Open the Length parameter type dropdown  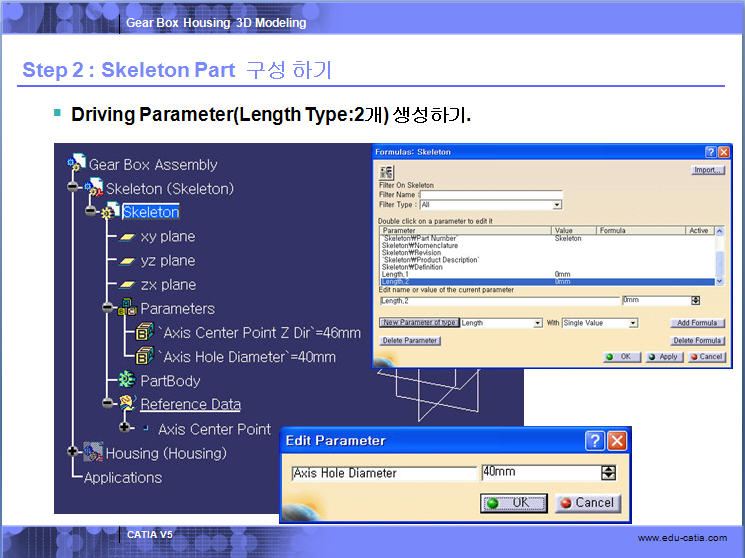(x=538, y=323)
